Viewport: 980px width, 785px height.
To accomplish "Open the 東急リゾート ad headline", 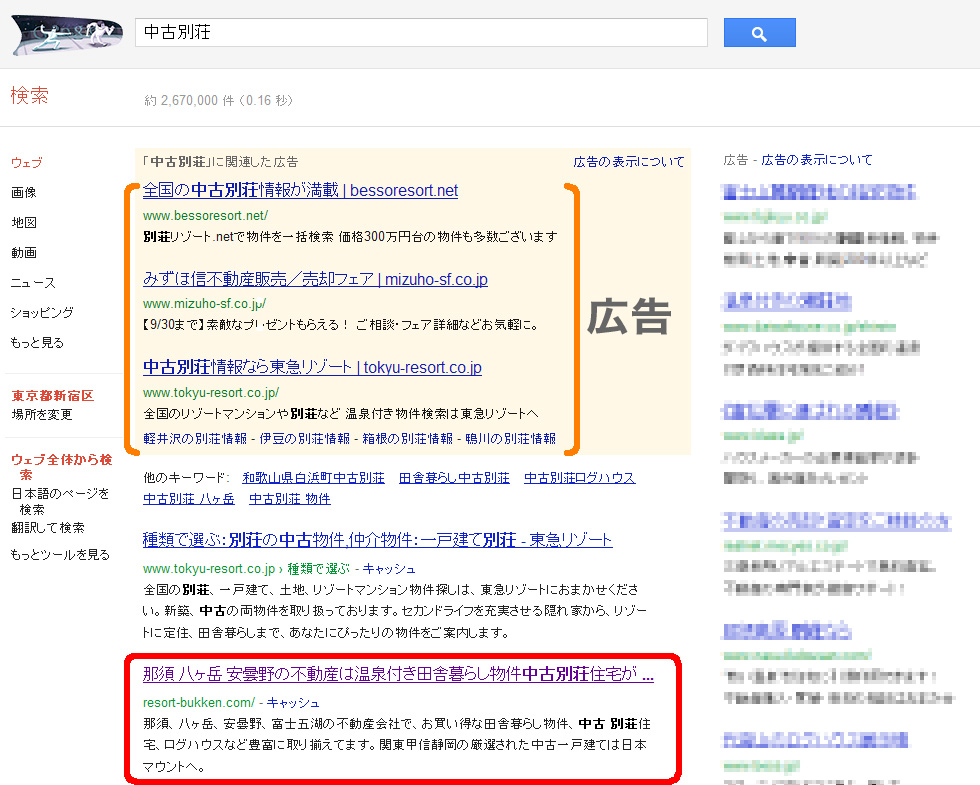I will (x=312, y=367).
